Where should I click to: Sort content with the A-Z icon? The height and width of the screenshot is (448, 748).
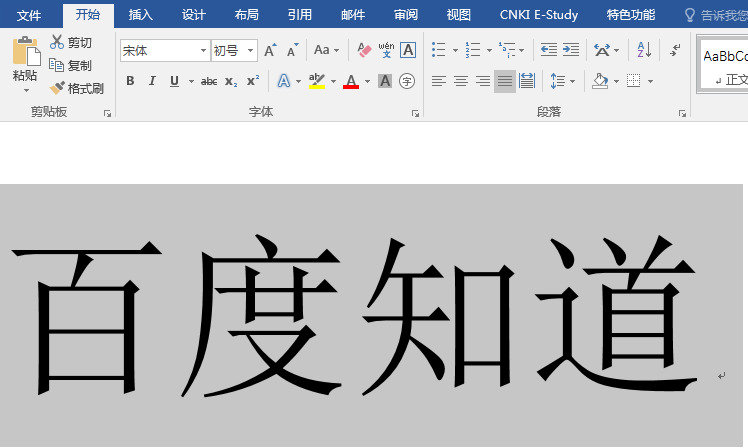coord(644,50)
